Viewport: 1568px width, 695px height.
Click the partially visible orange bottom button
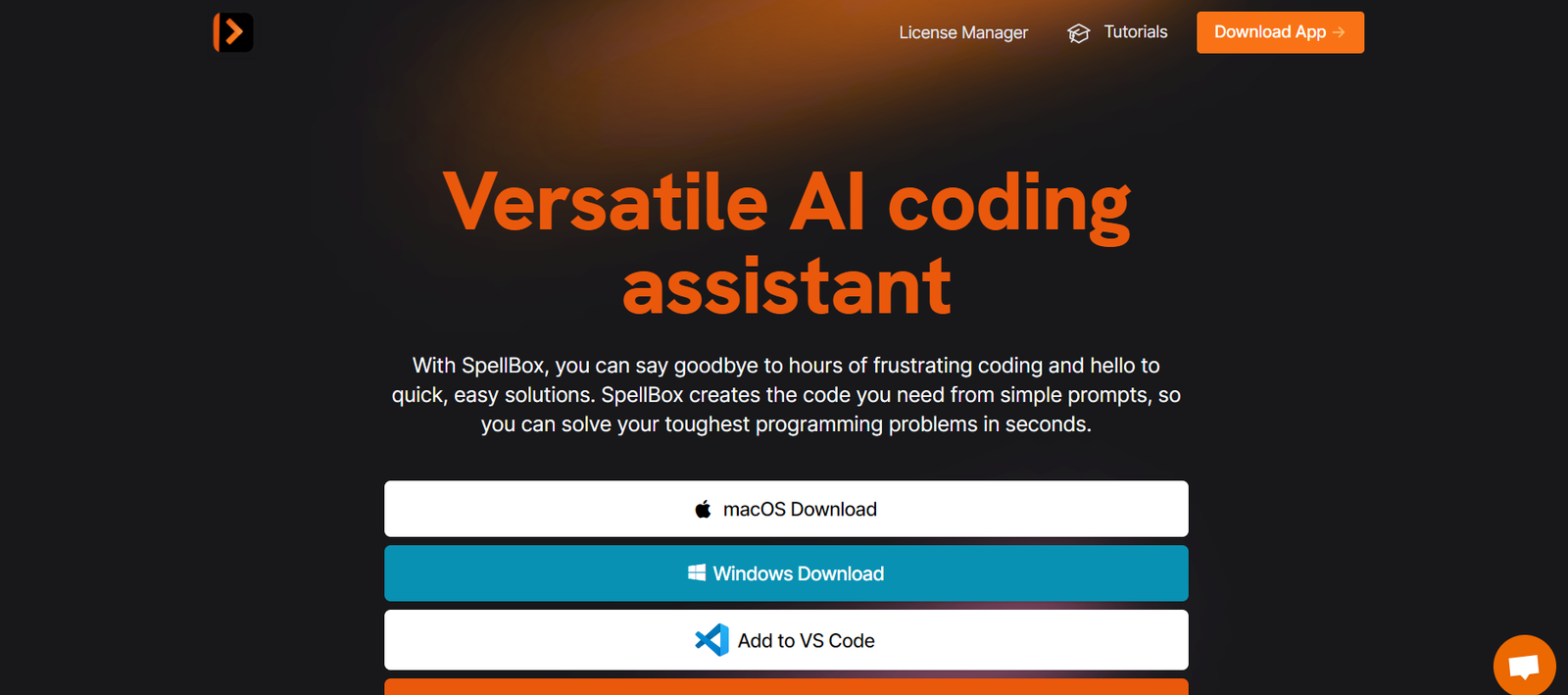click(786, 687)
